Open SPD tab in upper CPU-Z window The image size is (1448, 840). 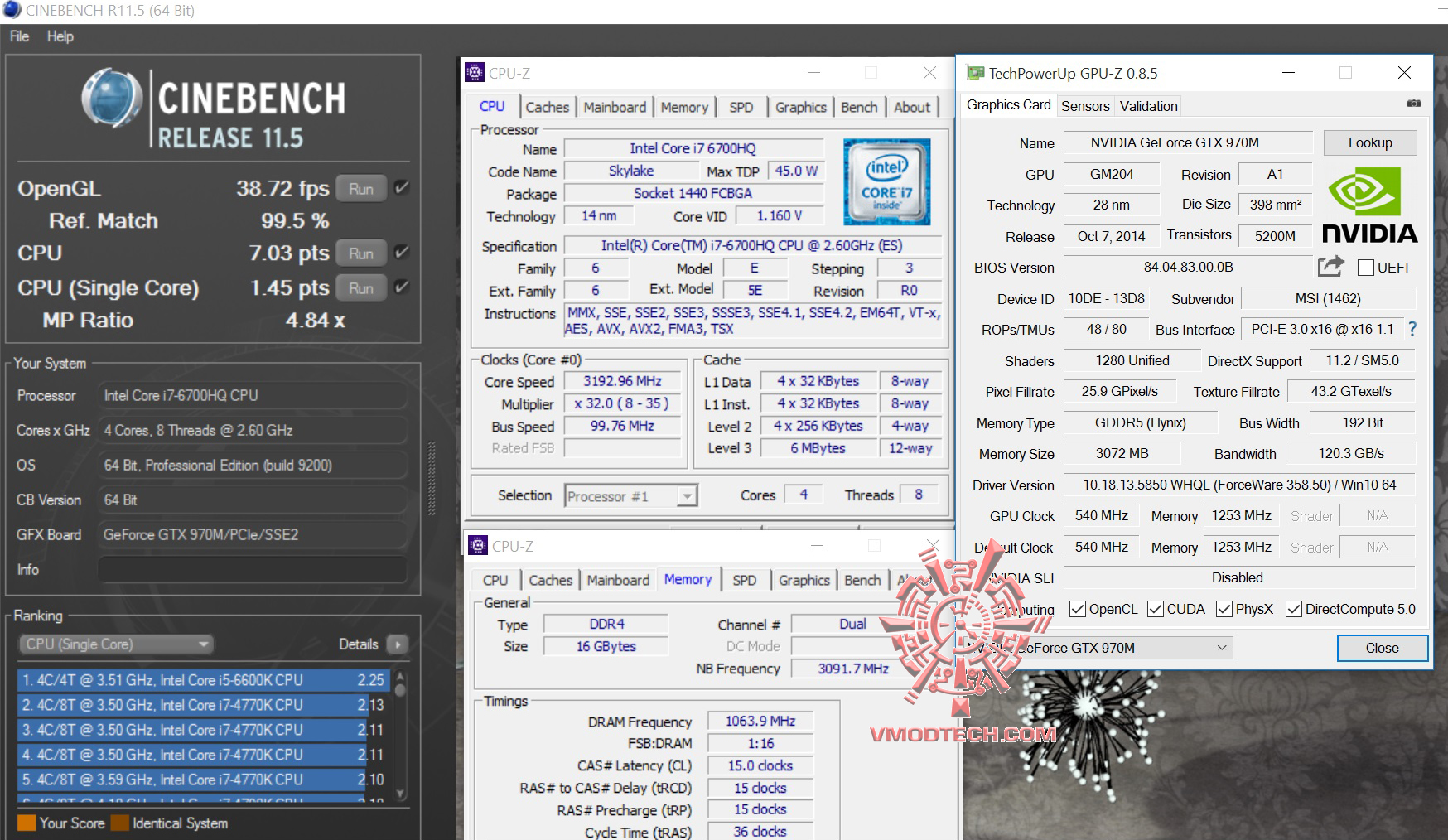[741, 107]
